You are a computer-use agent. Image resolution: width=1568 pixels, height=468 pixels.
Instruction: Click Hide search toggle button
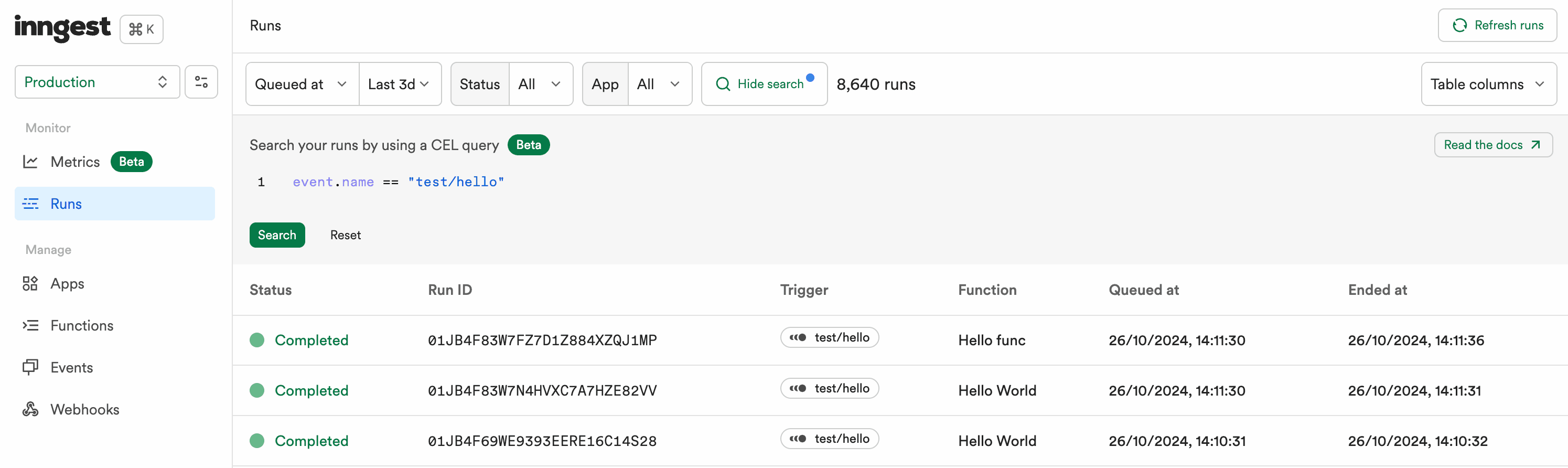(x=764, y=84)
